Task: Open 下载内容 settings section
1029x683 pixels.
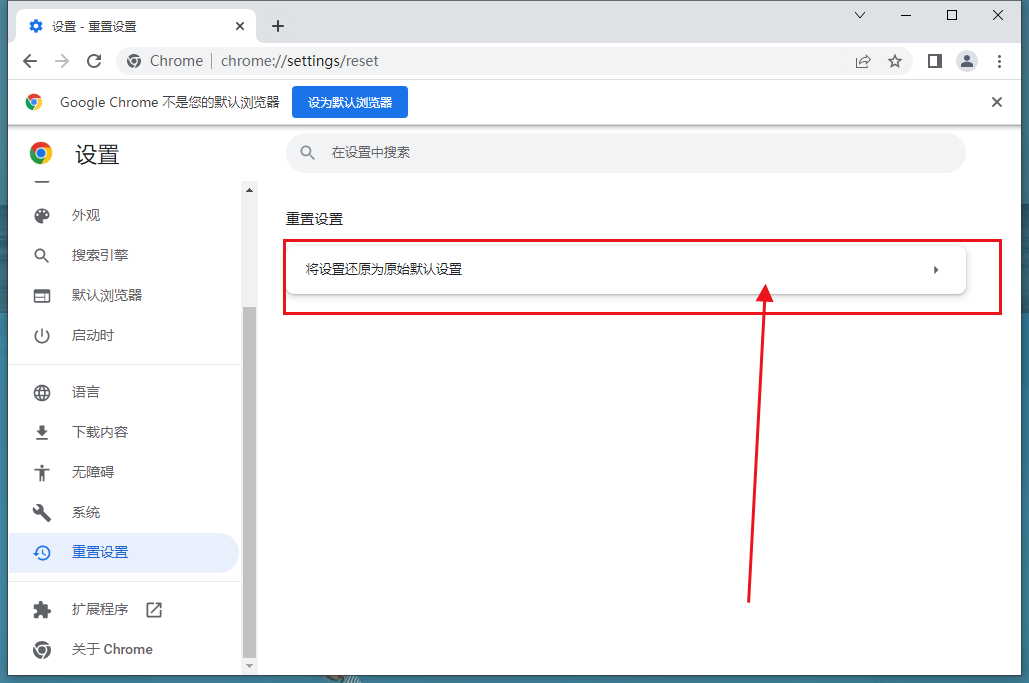Action: tap(123, 432)
